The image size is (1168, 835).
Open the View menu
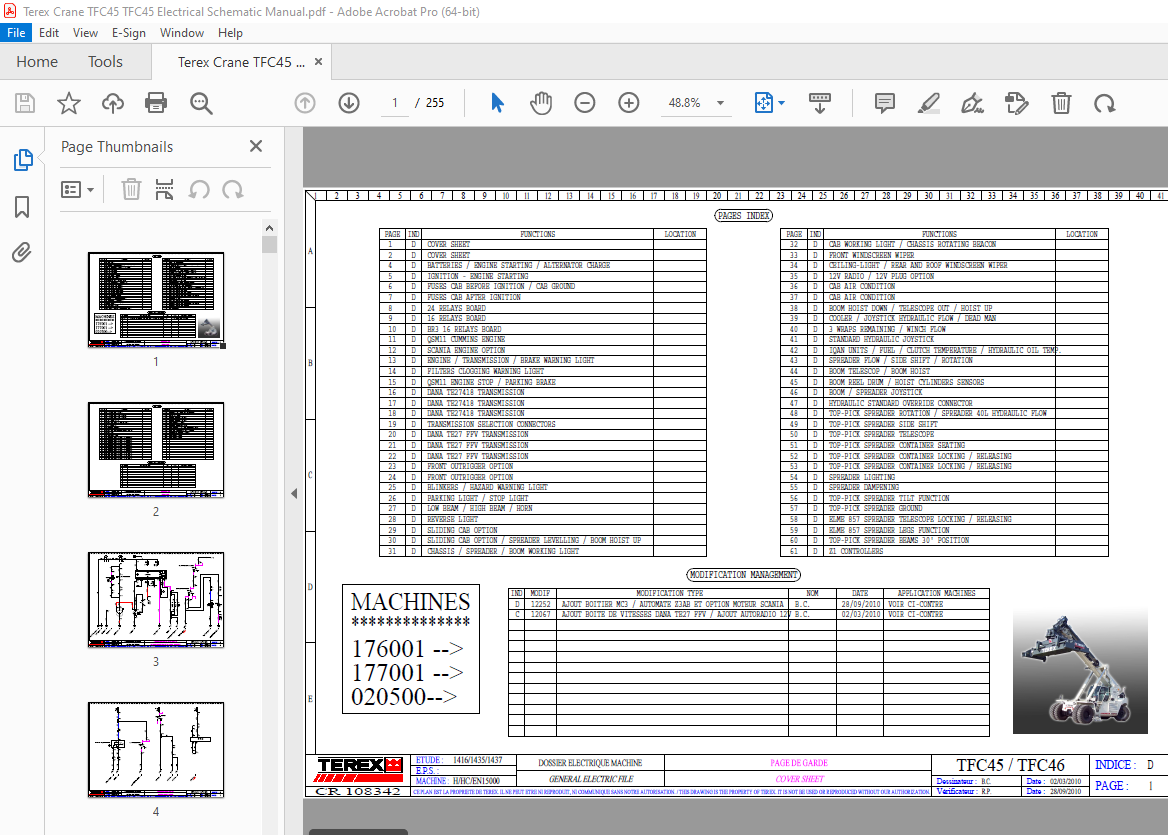85,33
